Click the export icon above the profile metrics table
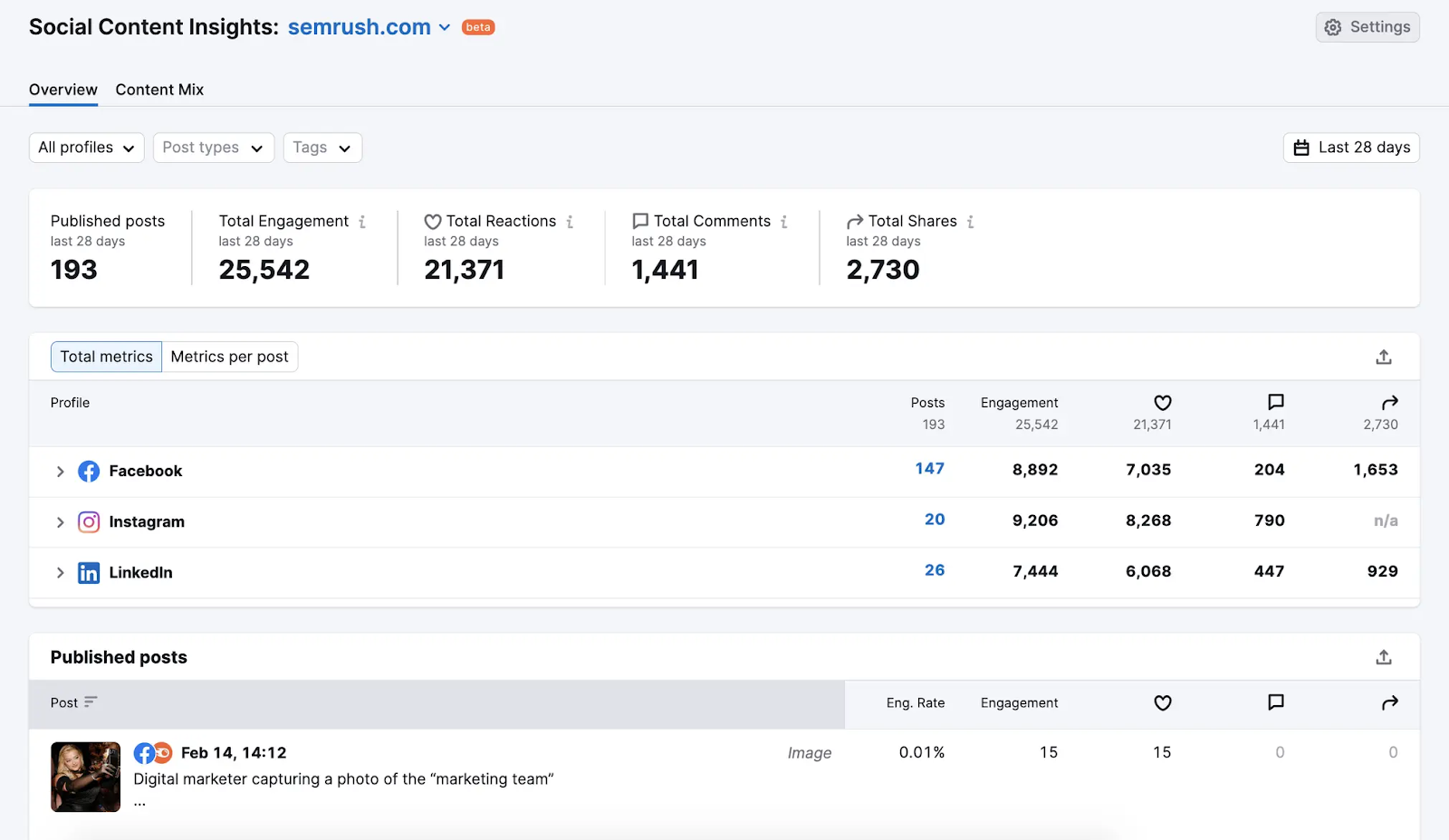Viewport: 1449px width, 840px height. 1383,357
